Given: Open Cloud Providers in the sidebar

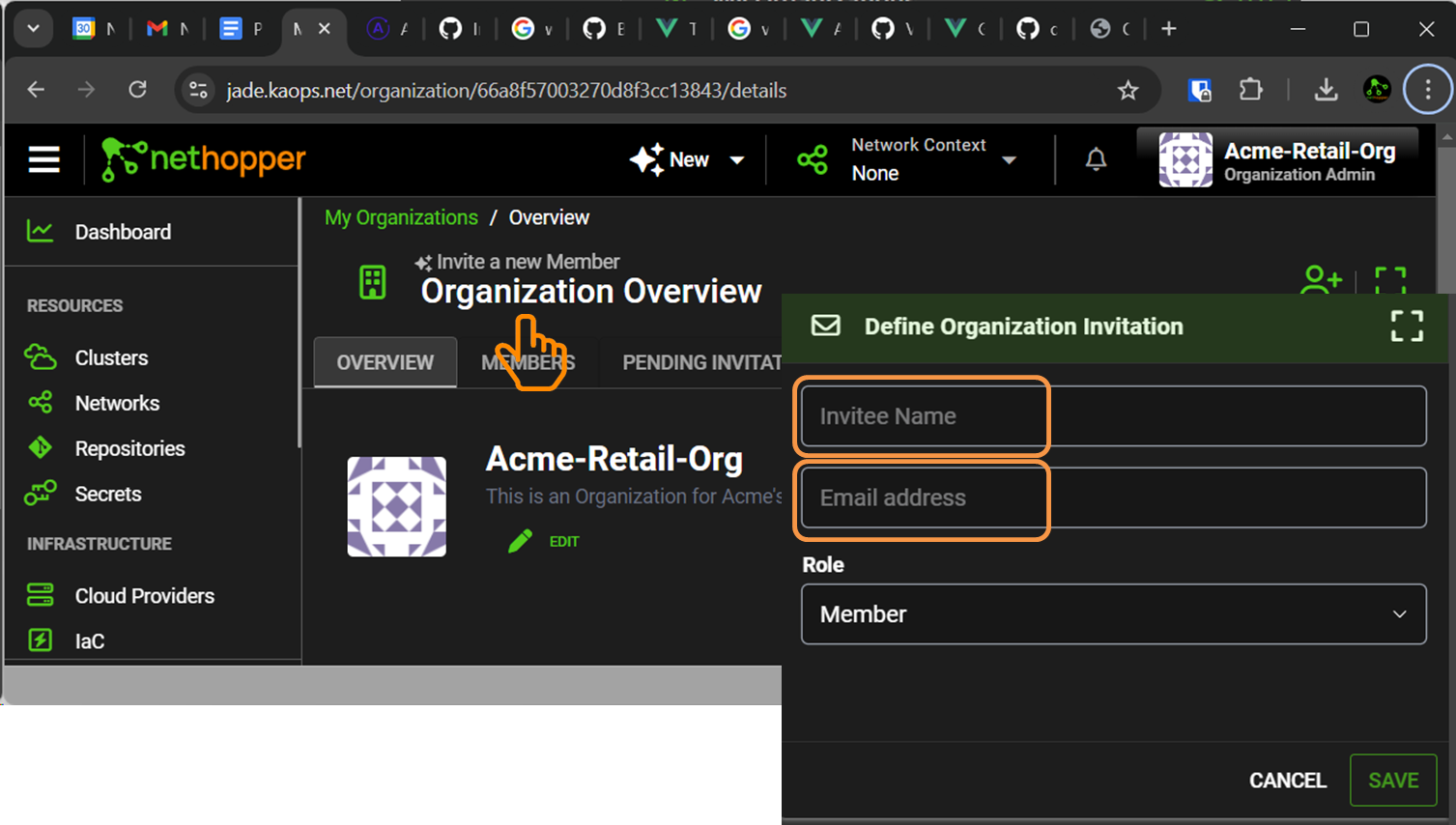Looking at the screenshot, I should (x=145, y=595).
